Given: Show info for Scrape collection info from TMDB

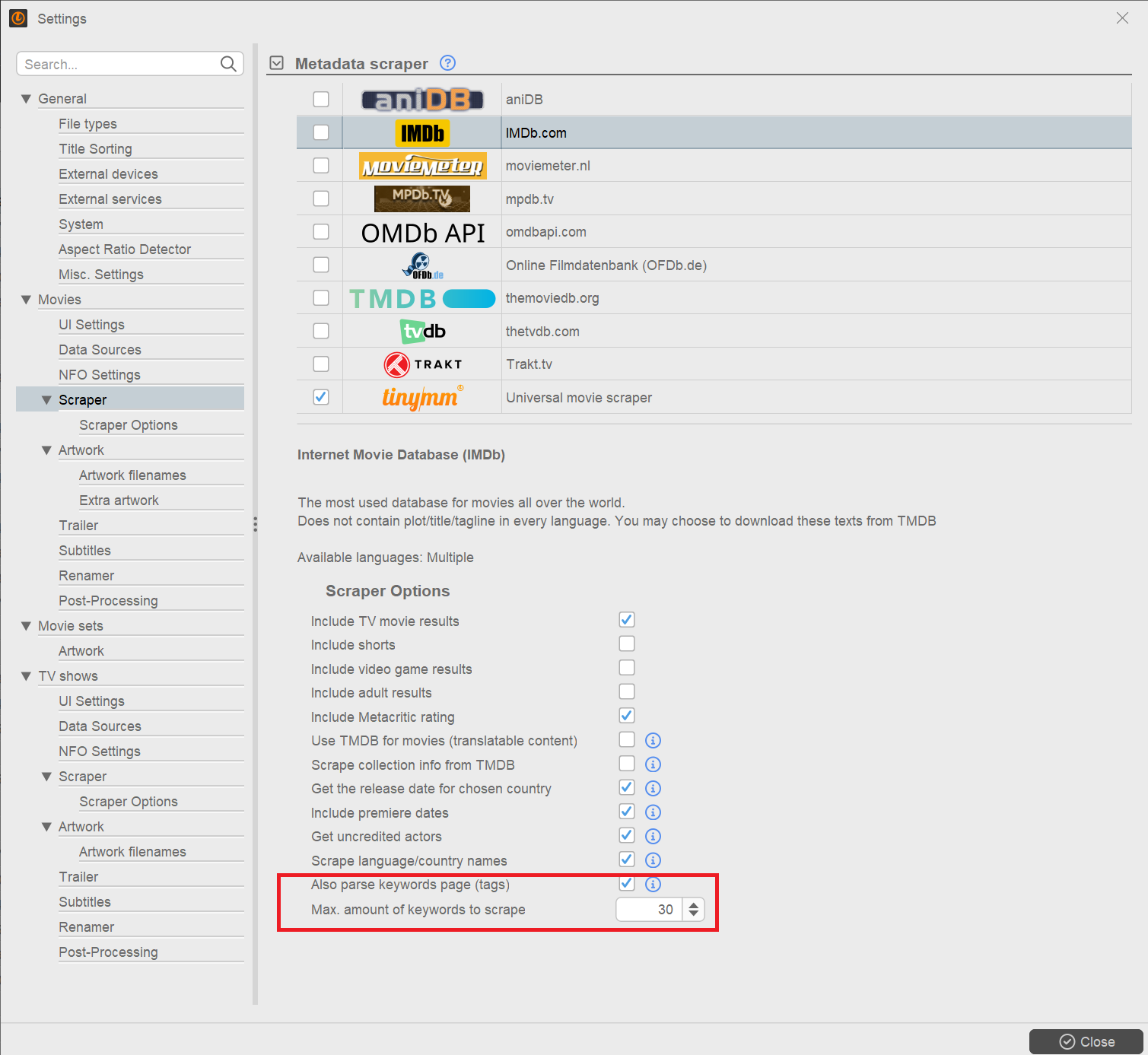Looking at the screenshot, I should pyautogui.click(x=653, y=764).
